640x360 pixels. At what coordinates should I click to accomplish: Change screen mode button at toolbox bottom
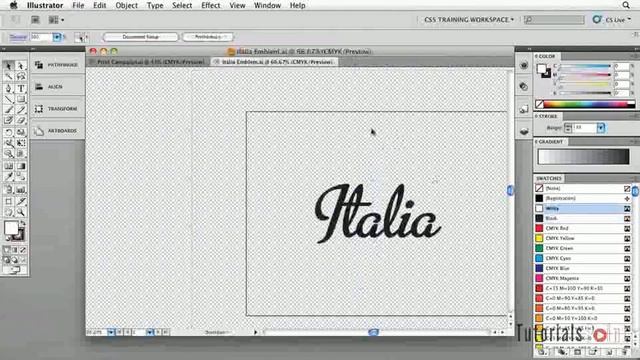click(x=14, y=270)
